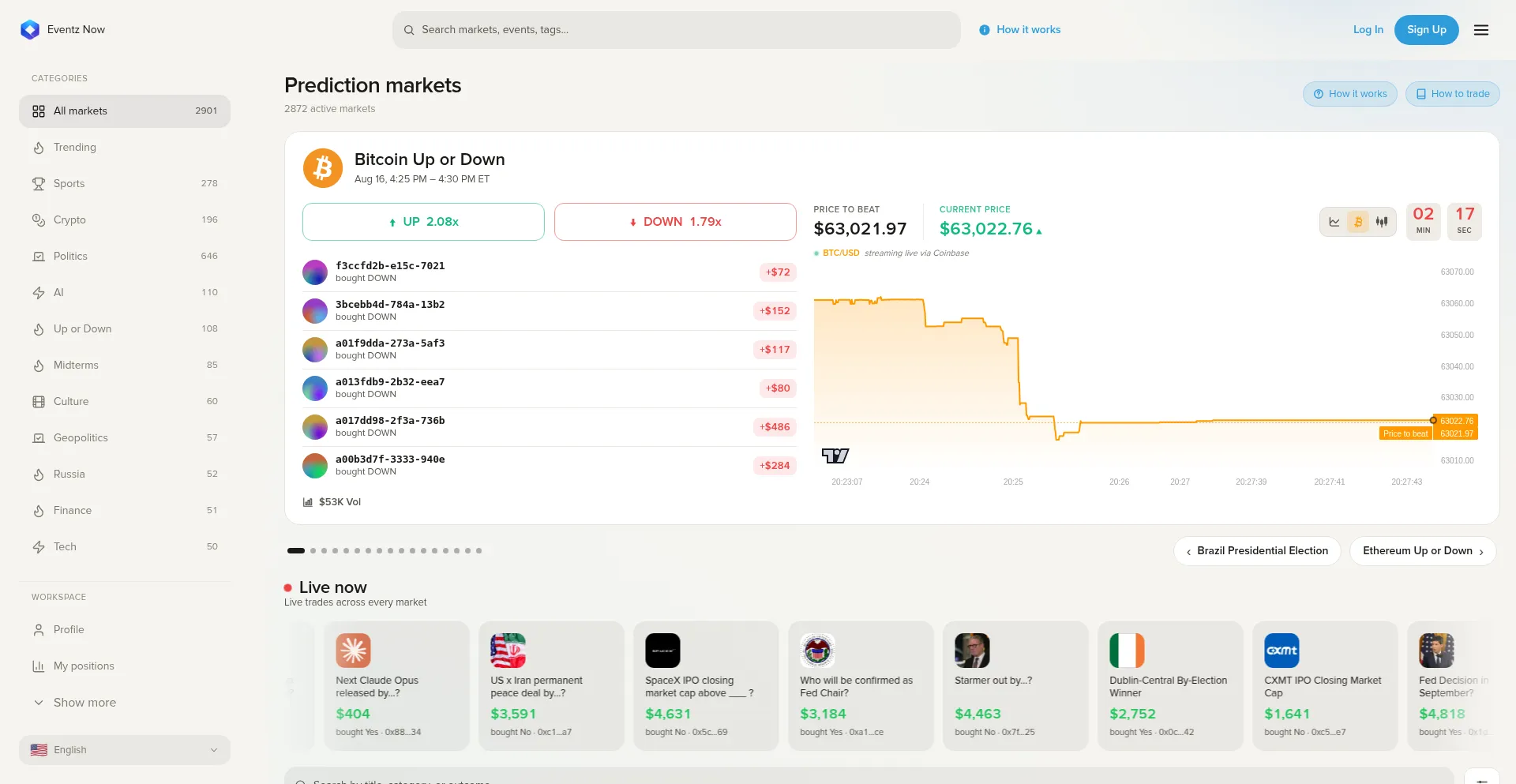
Task: Click the info icon beside How it works
Action: tap(985, 30)
